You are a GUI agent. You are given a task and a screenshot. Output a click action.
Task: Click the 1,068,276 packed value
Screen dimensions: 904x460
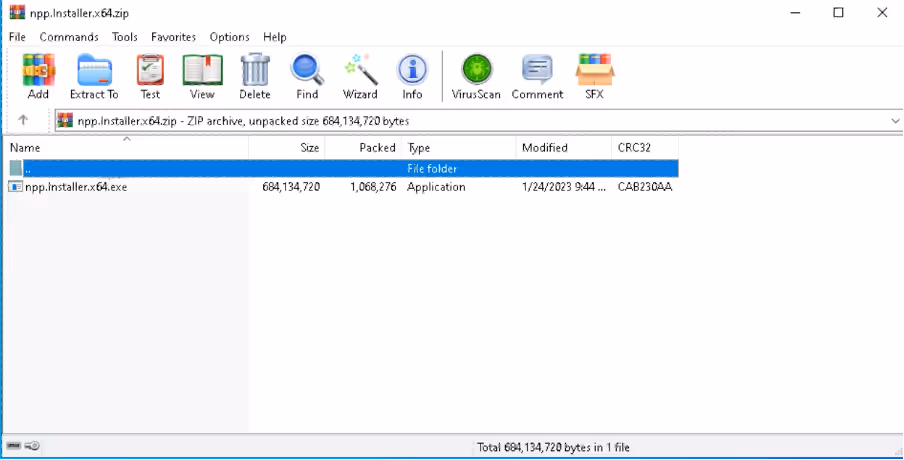(373, 187)
